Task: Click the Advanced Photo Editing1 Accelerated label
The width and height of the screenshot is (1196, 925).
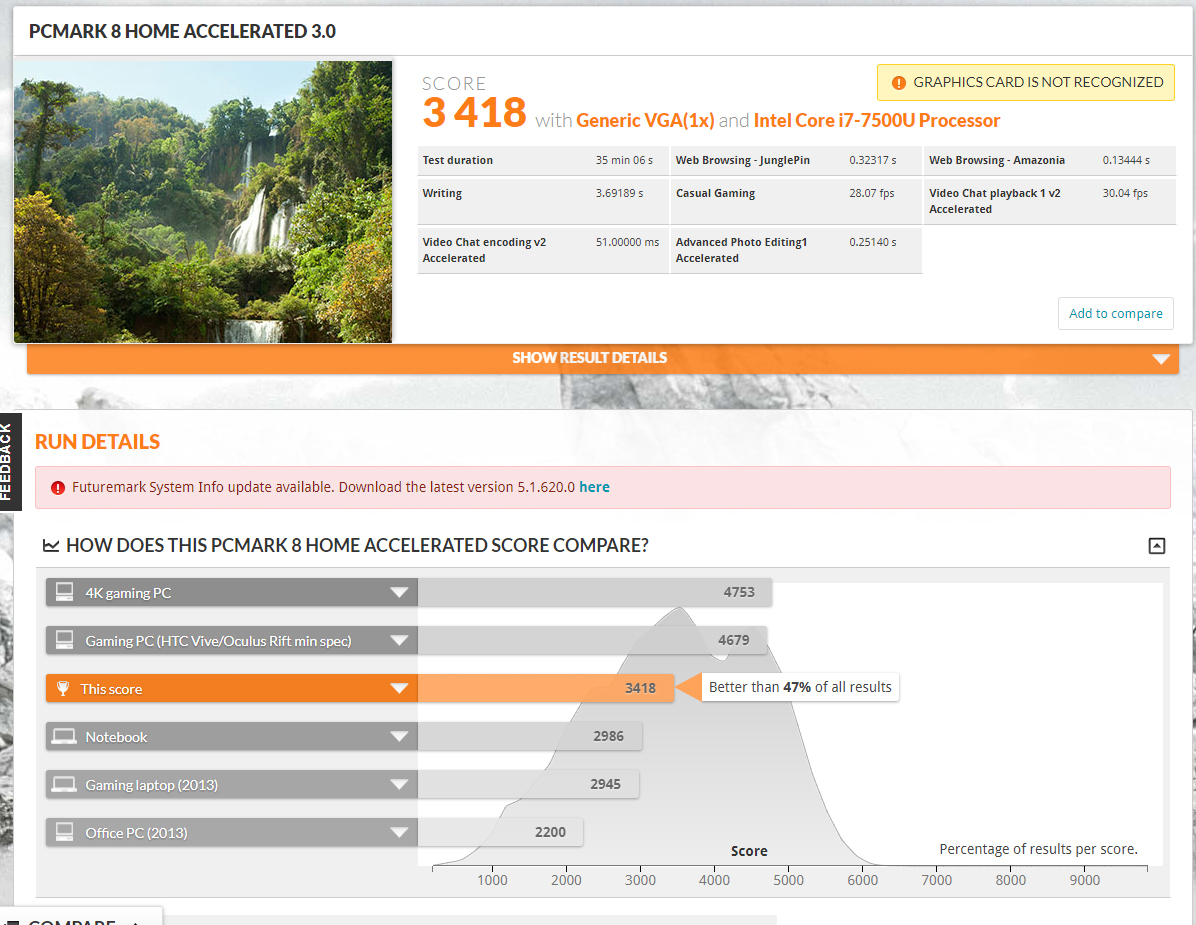Action: point(741,250)
